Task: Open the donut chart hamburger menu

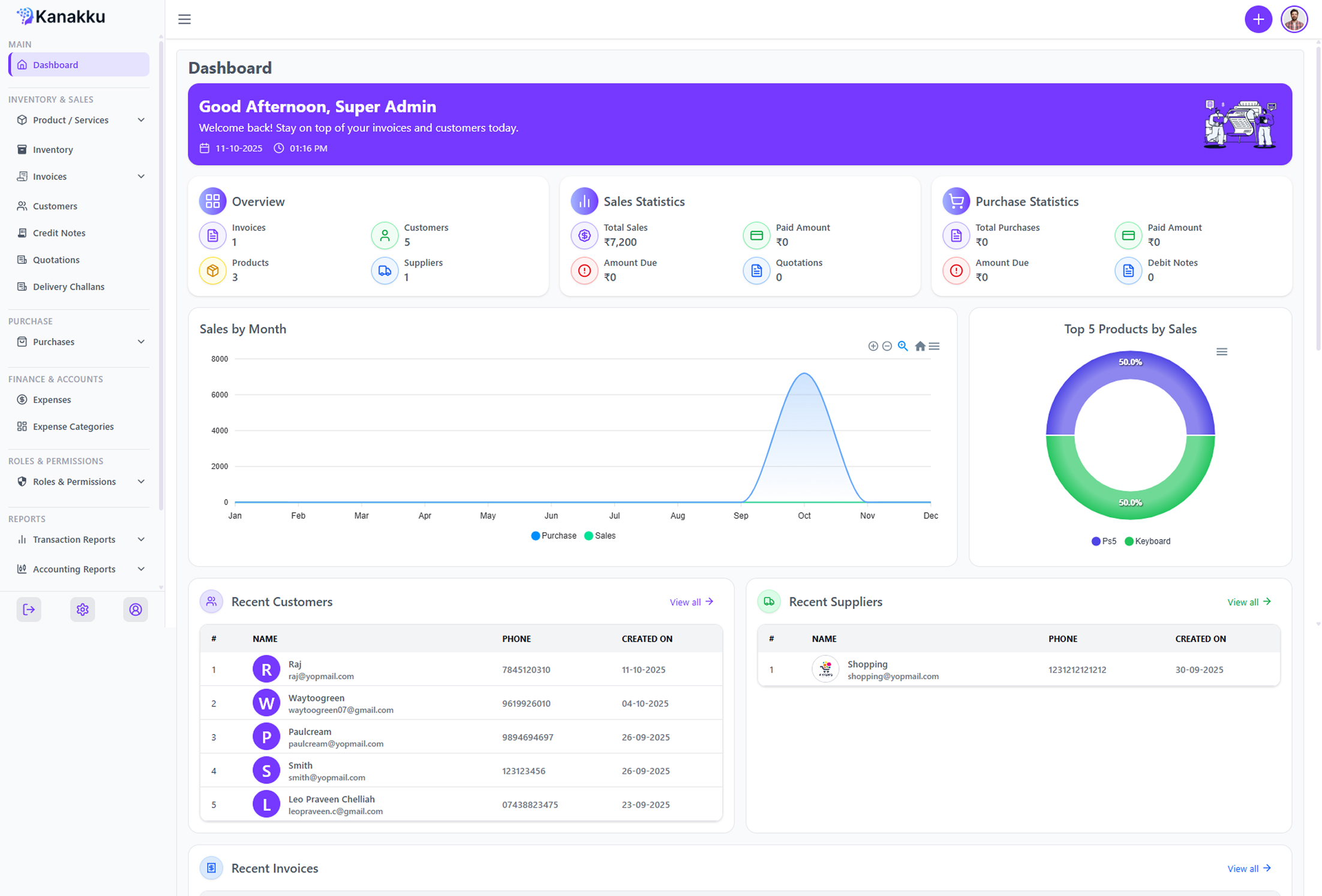Action: (1221, 352)
